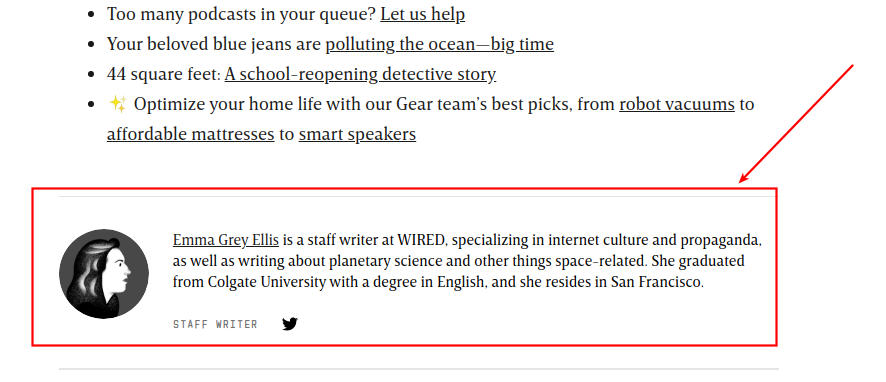
Task: Open the 'Let us help' podcasts link
Action: 422,14
